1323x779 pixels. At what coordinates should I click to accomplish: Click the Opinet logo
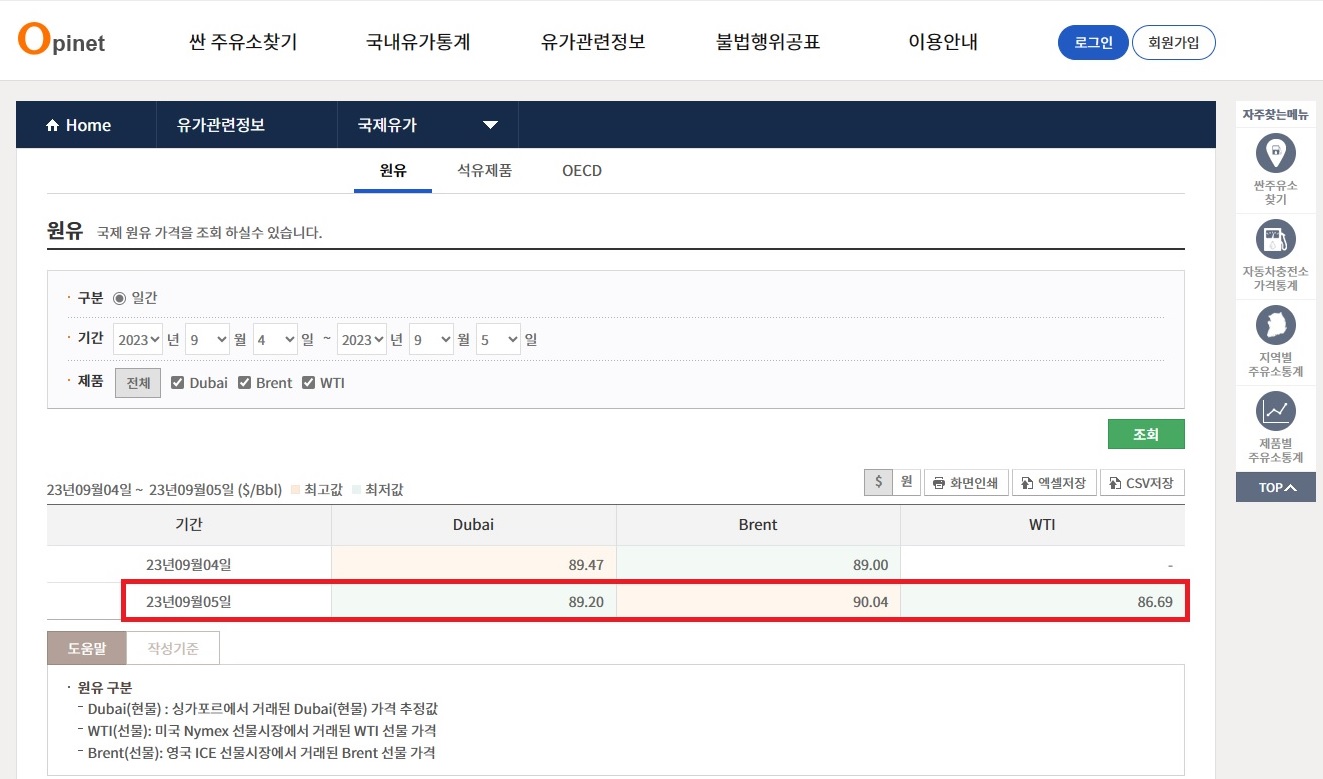(60, 41)
